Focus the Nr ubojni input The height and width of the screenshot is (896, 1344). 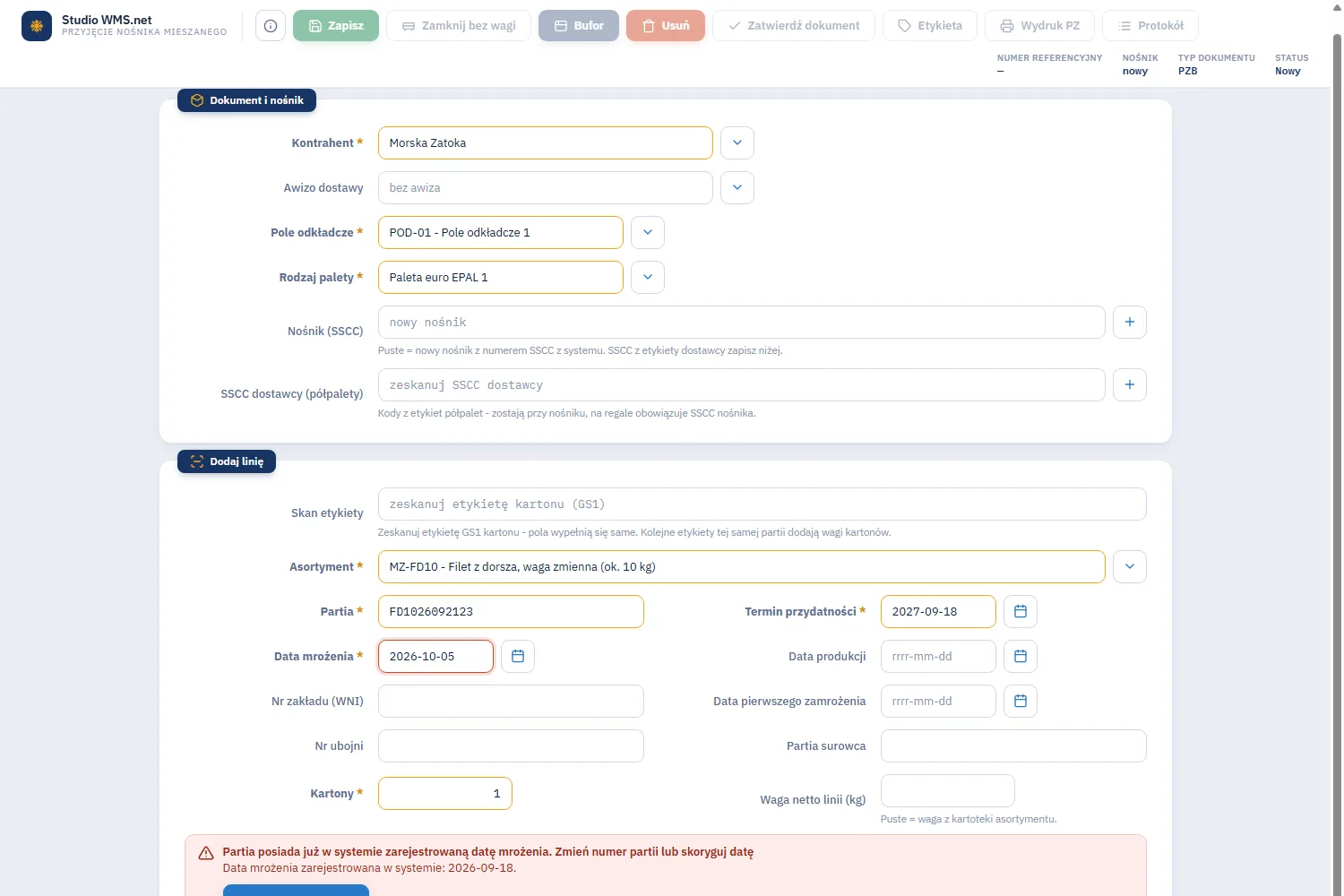tap(511, 745)
